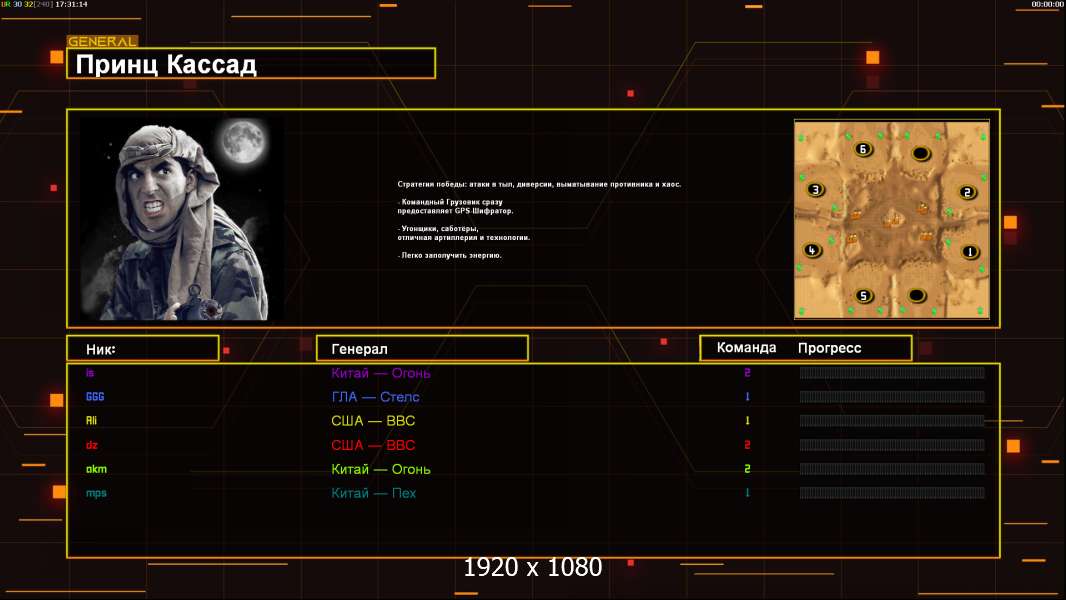Click Китай — Пех general entry
The height and width of the screenshot is (600, 1066).
click(373, 493)
